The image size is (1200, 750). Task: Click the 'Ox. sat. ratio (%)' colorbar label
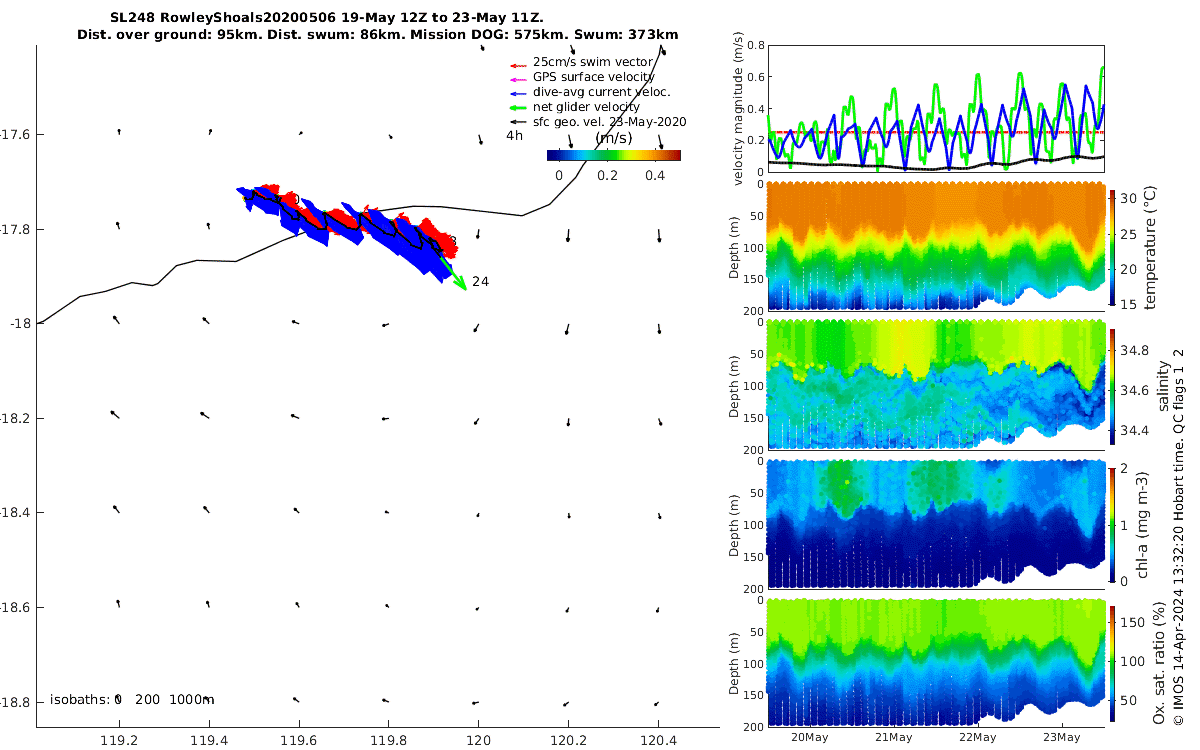pyautogui.click(x=1159, y=663)
